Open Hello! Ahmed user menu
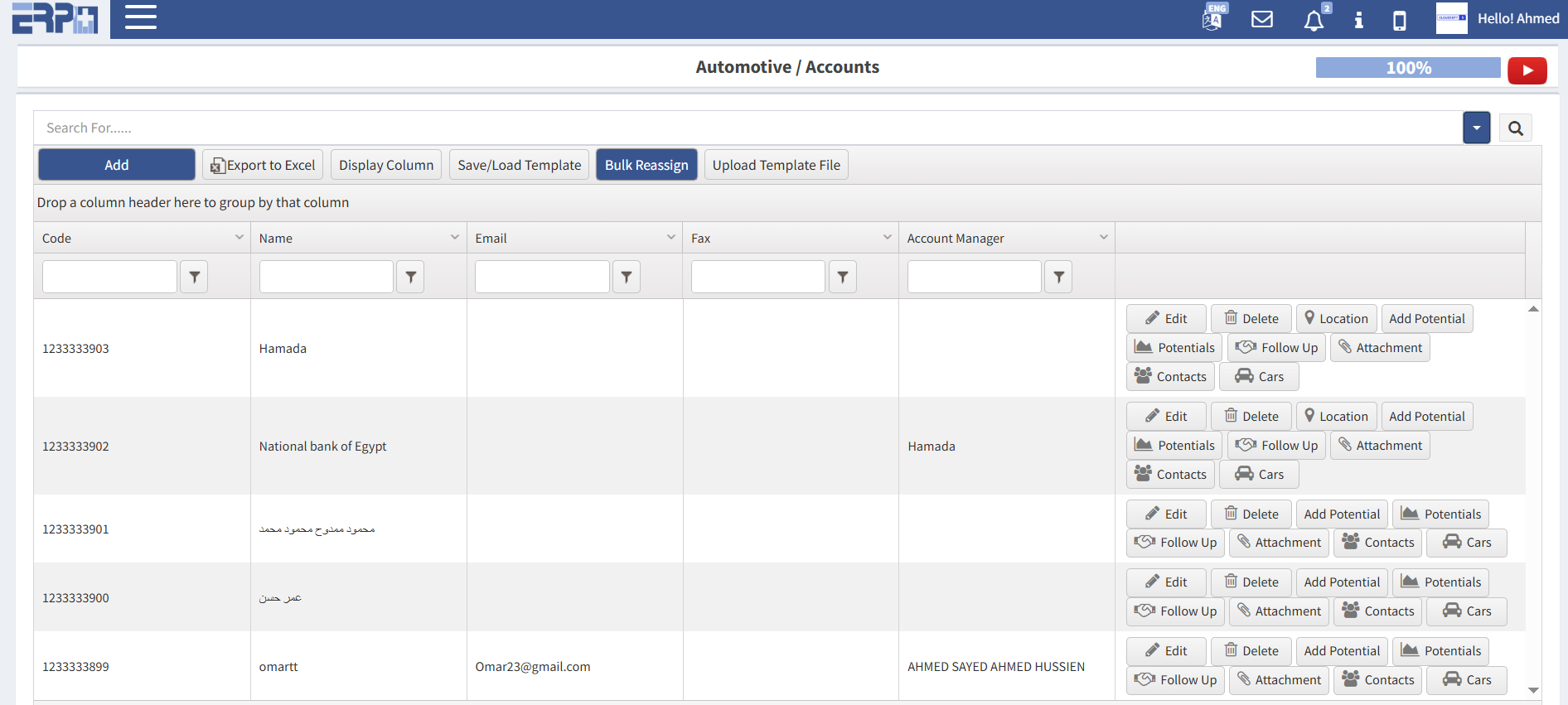The height and width of the screenshot is (705, 1568). 1517,18
